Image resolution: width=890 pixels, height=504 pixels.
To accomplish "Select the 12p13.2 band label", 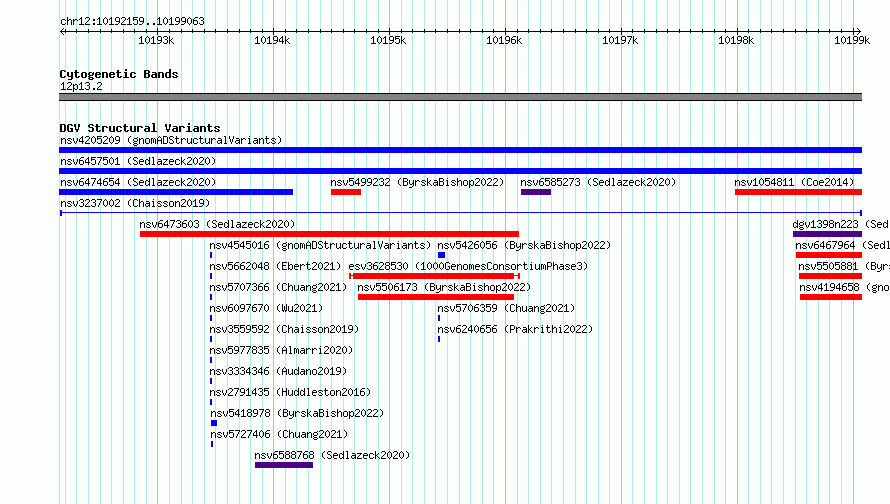I will 81,86.
